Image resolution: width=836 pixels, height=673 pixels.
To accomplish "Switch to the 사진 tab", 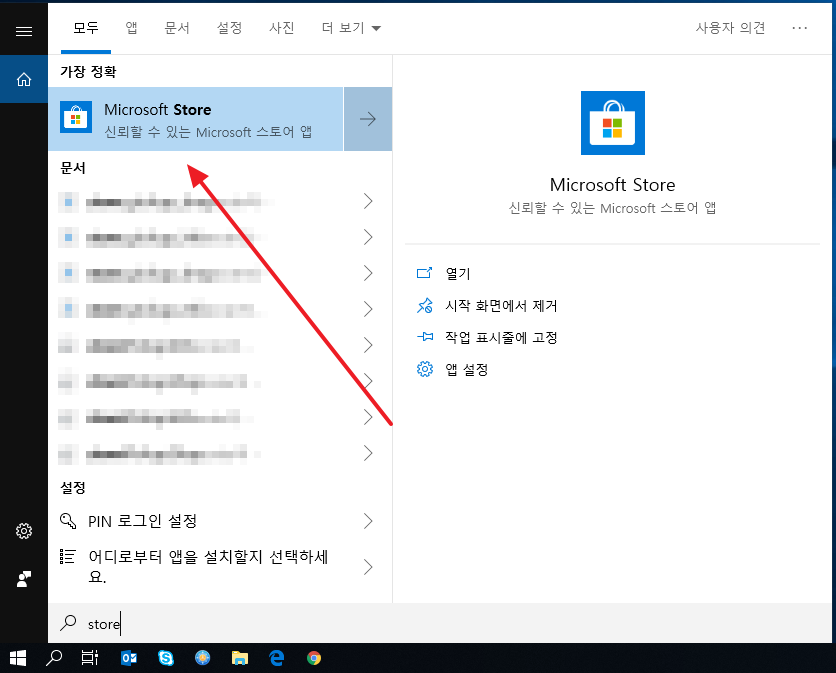I will (282, 28).
